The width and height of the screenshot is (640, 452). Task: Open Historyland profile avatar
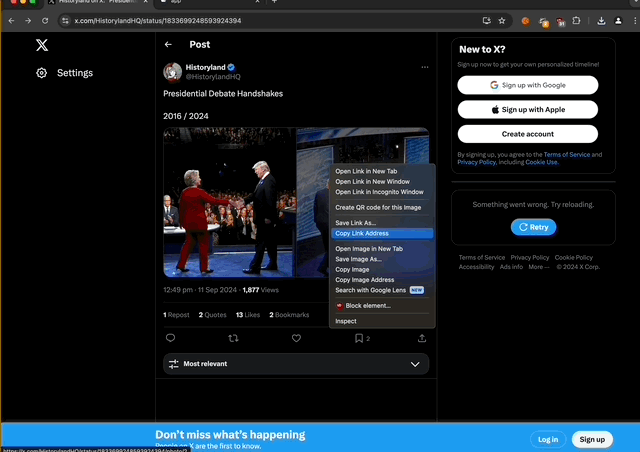point(173,72)
